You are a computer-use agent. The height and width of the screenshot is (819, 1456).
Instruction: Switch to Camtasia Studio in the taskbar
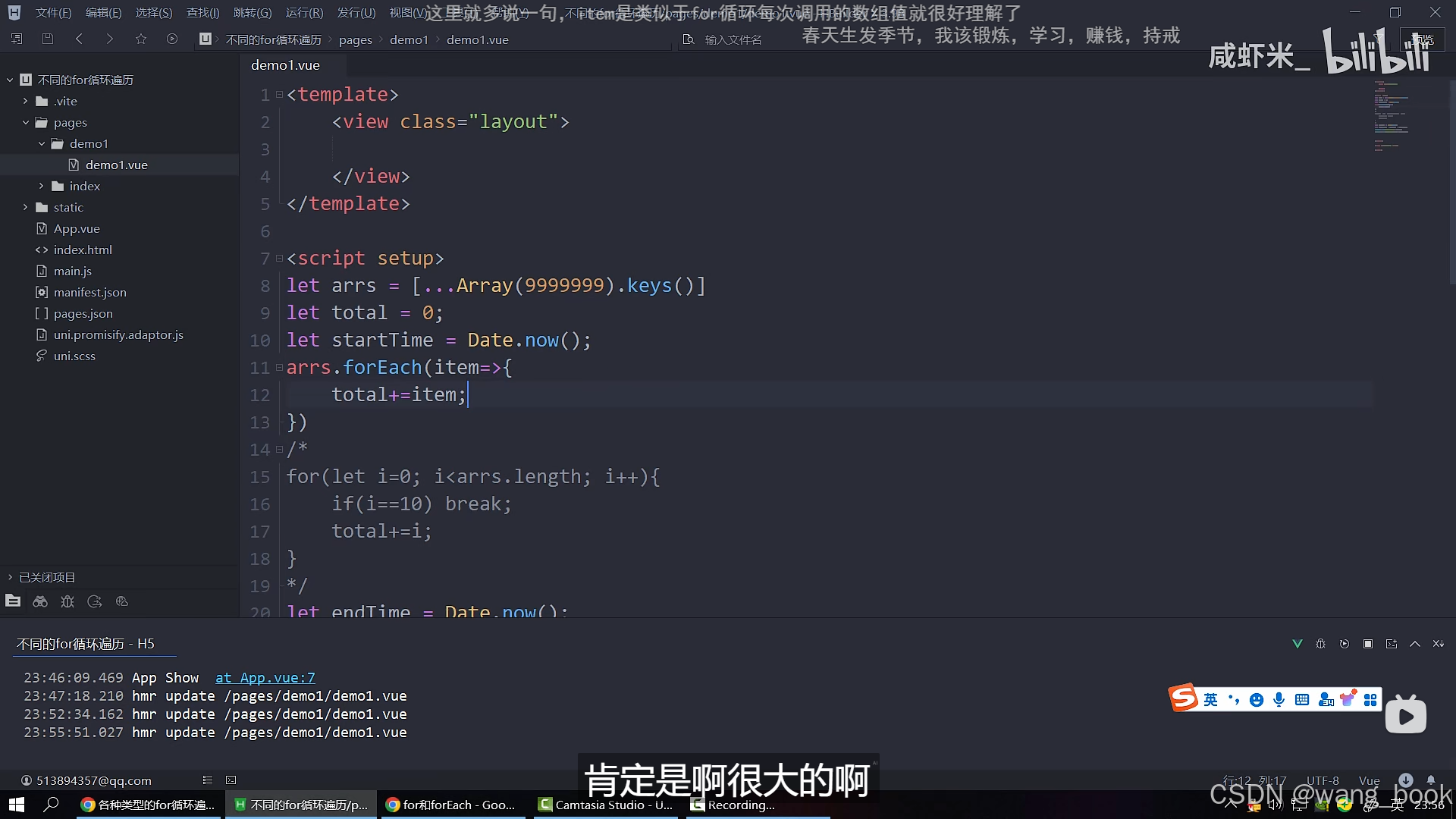(x=605, y=805)
